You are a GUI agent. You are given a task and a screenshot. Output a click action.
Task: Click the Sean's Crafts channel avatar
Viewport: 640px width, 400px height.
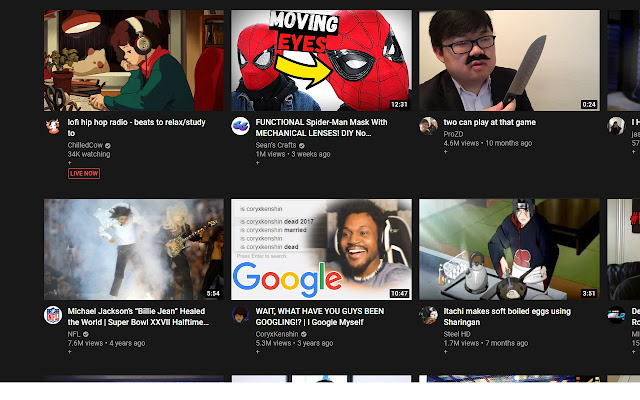tap(240, 126)
